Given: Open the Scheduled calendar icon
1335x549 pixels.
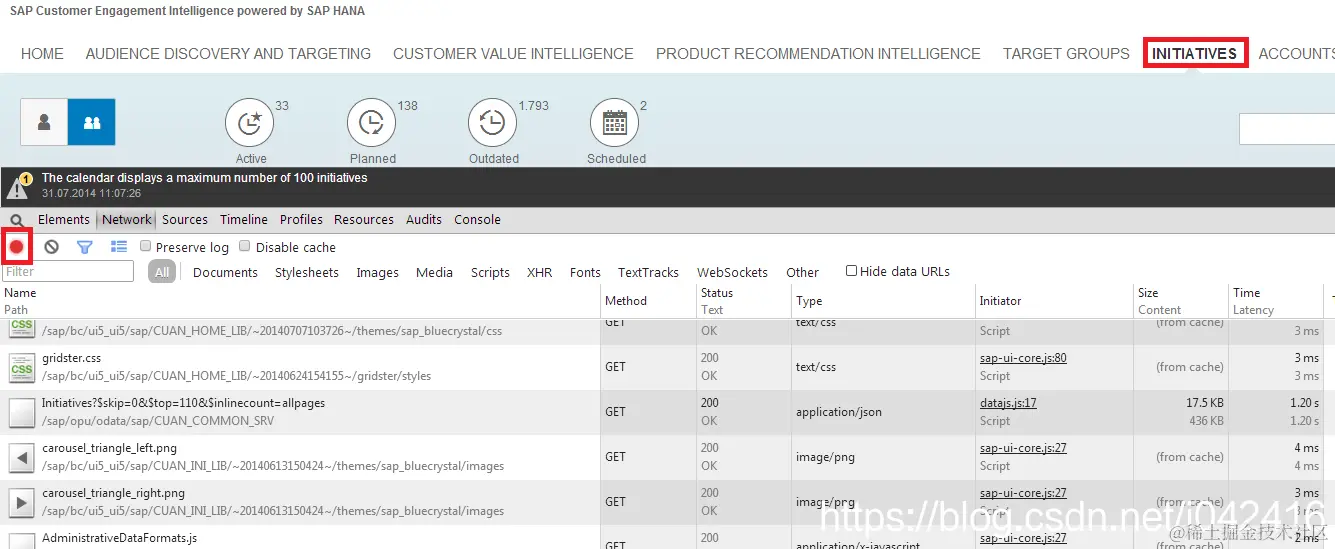Looking at the screenshot, I should (x=614, y=123).
